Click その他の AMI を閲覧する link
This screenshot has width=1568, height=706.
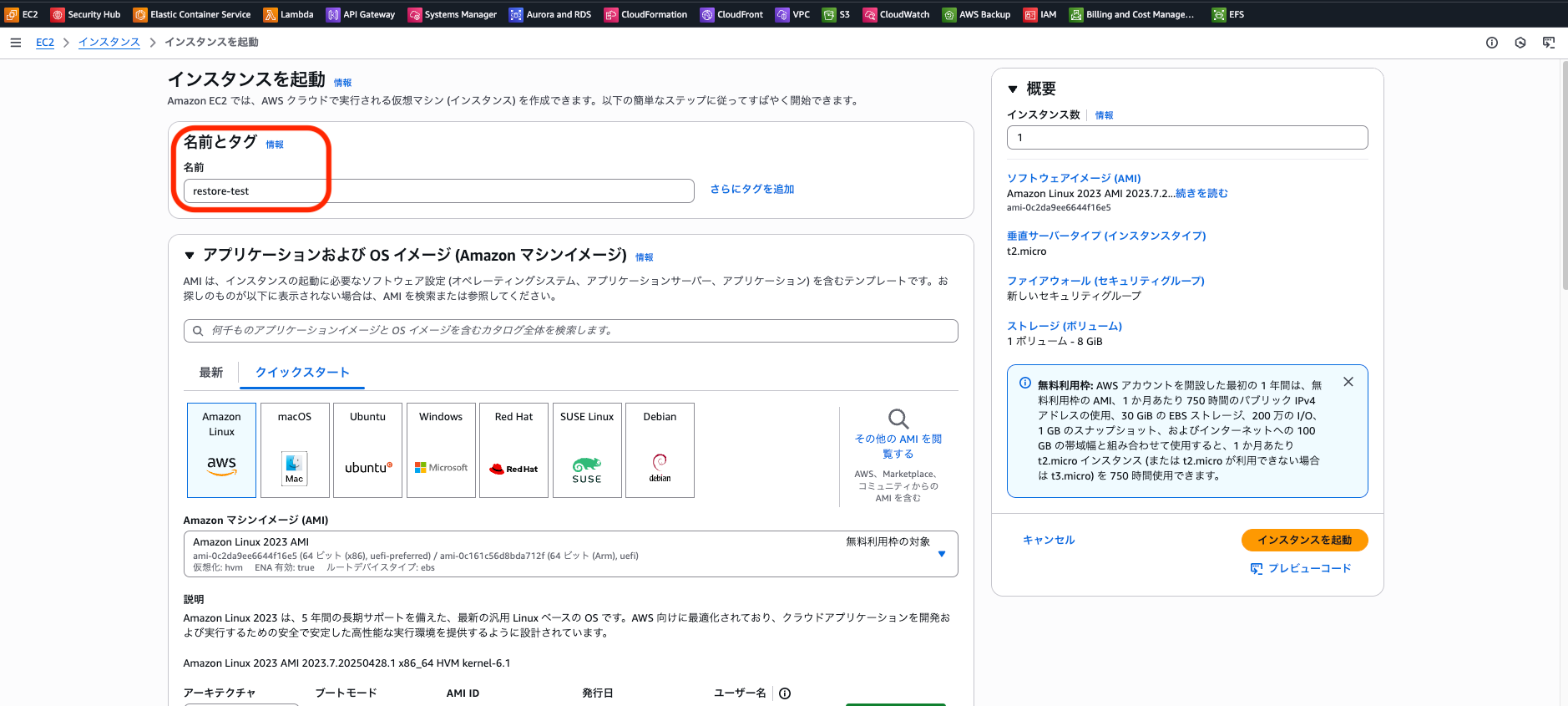click(898, 446)
